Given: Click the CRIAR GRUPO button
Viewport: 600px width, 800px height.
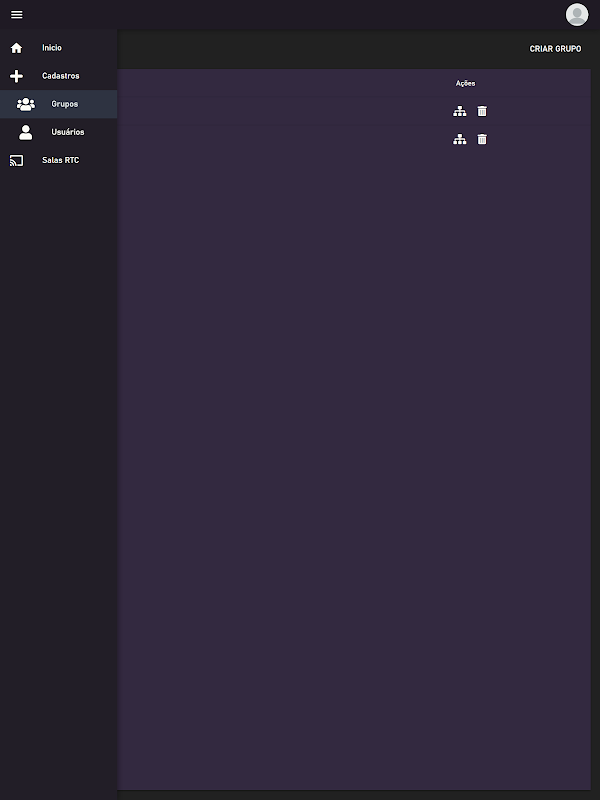Looking at the screenshot, I should (x=555, y=49).
